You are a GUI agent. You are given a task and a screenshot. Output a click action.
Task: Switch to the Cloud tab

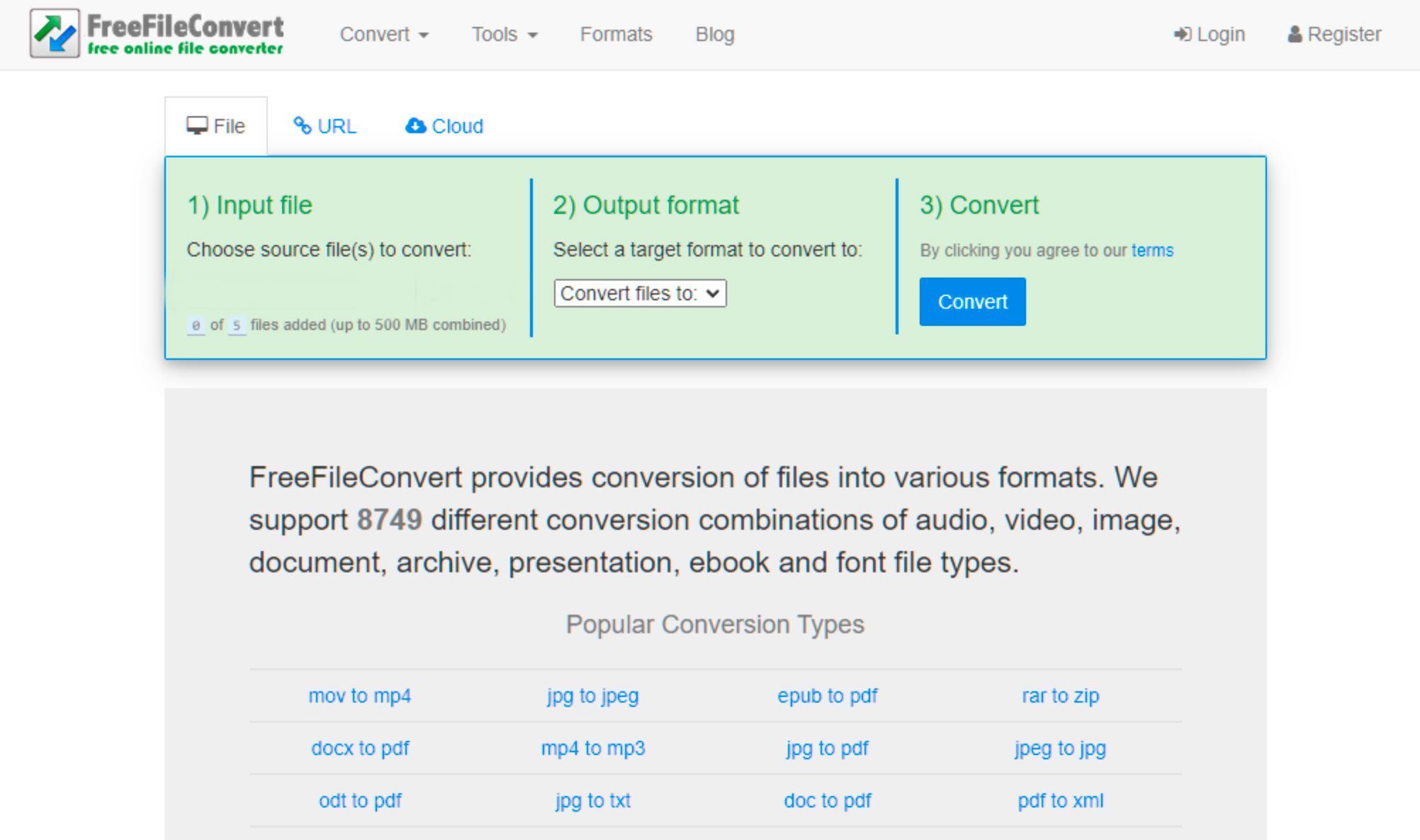point(444,126)
